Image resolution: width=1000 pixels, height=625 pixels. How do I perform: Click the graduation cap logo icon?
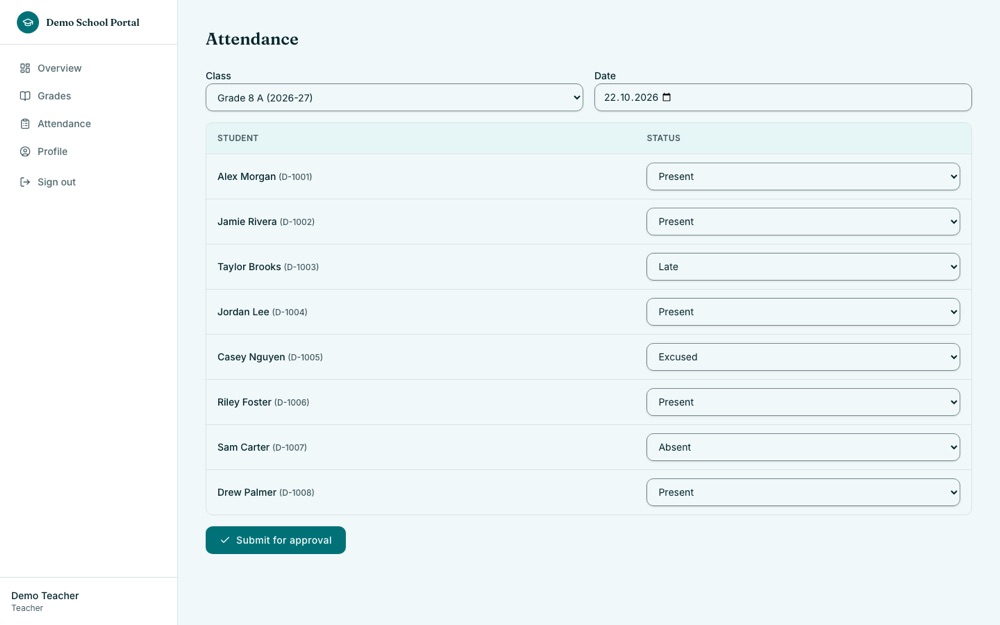click(x=27, y=22)
